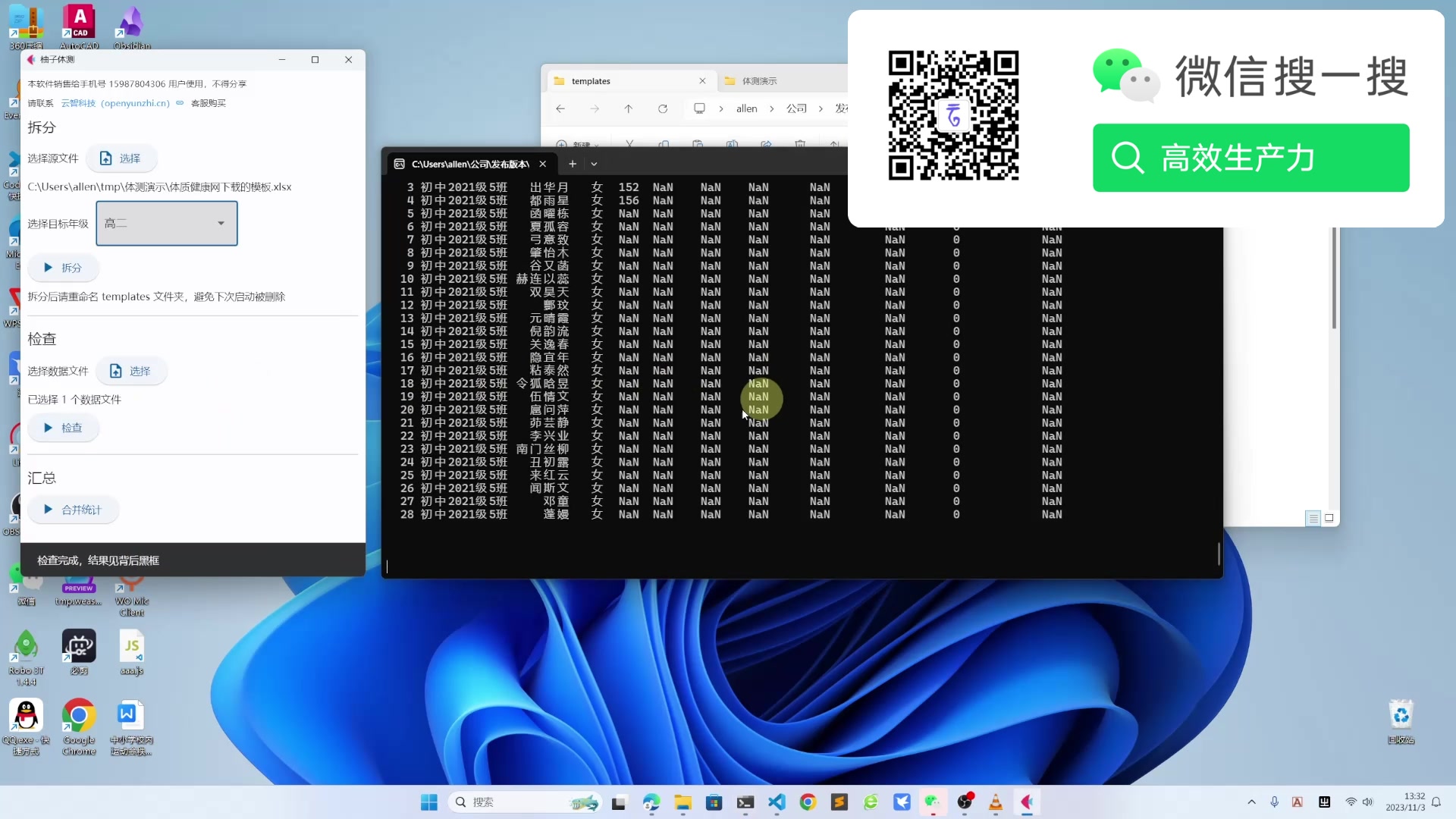The height and width of the screenshot is (819, 1456).
Task: Expand the chevron after allen in breadcrumb
Action: coord(772,108)
